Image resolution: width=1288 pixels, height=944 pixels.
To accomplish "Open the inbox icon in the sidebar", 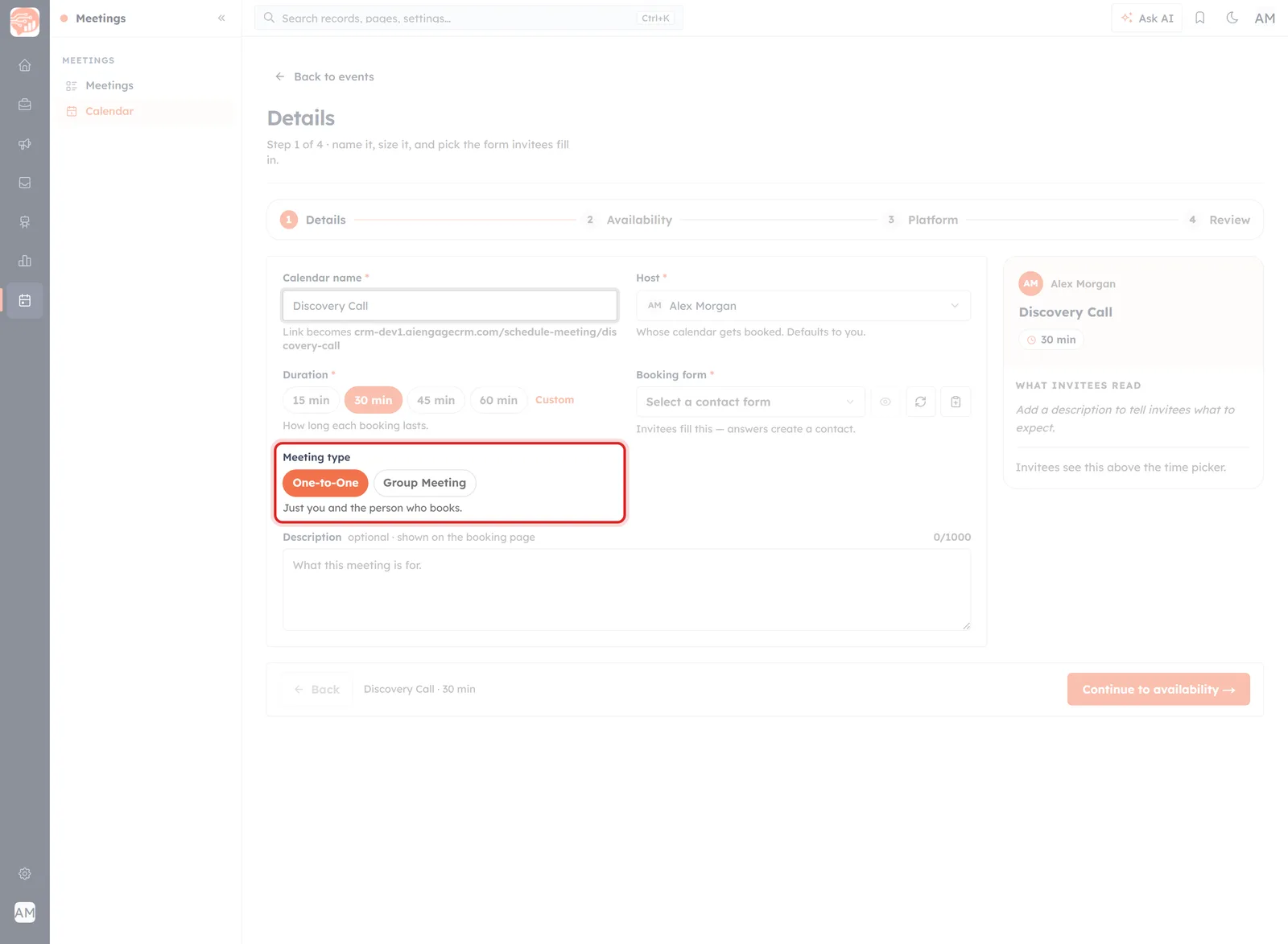I will pyautogui.click(x=25, y=183).
